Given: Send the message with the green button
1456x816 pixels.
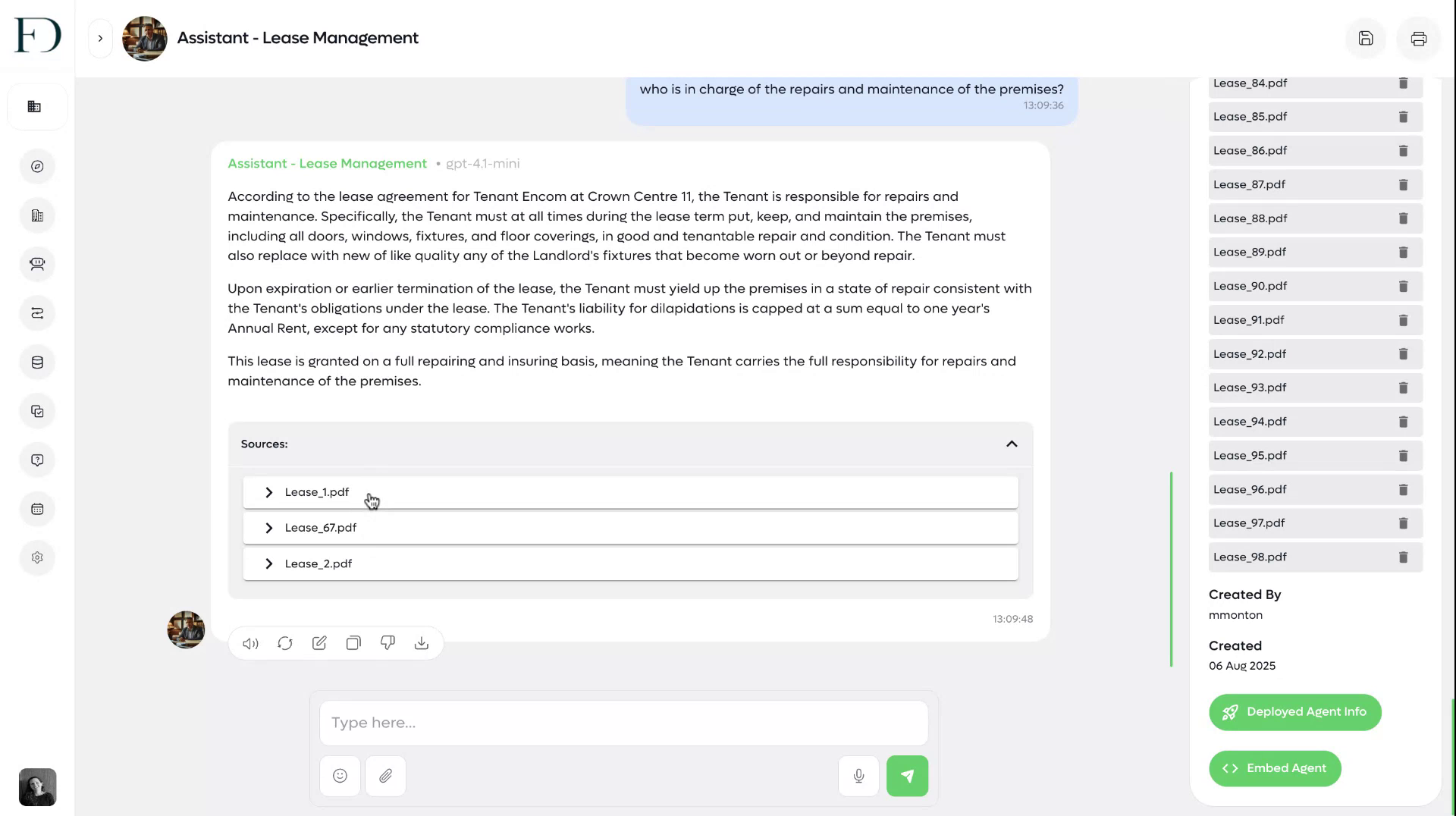Looking at the screenshot, I should point(907,777).
